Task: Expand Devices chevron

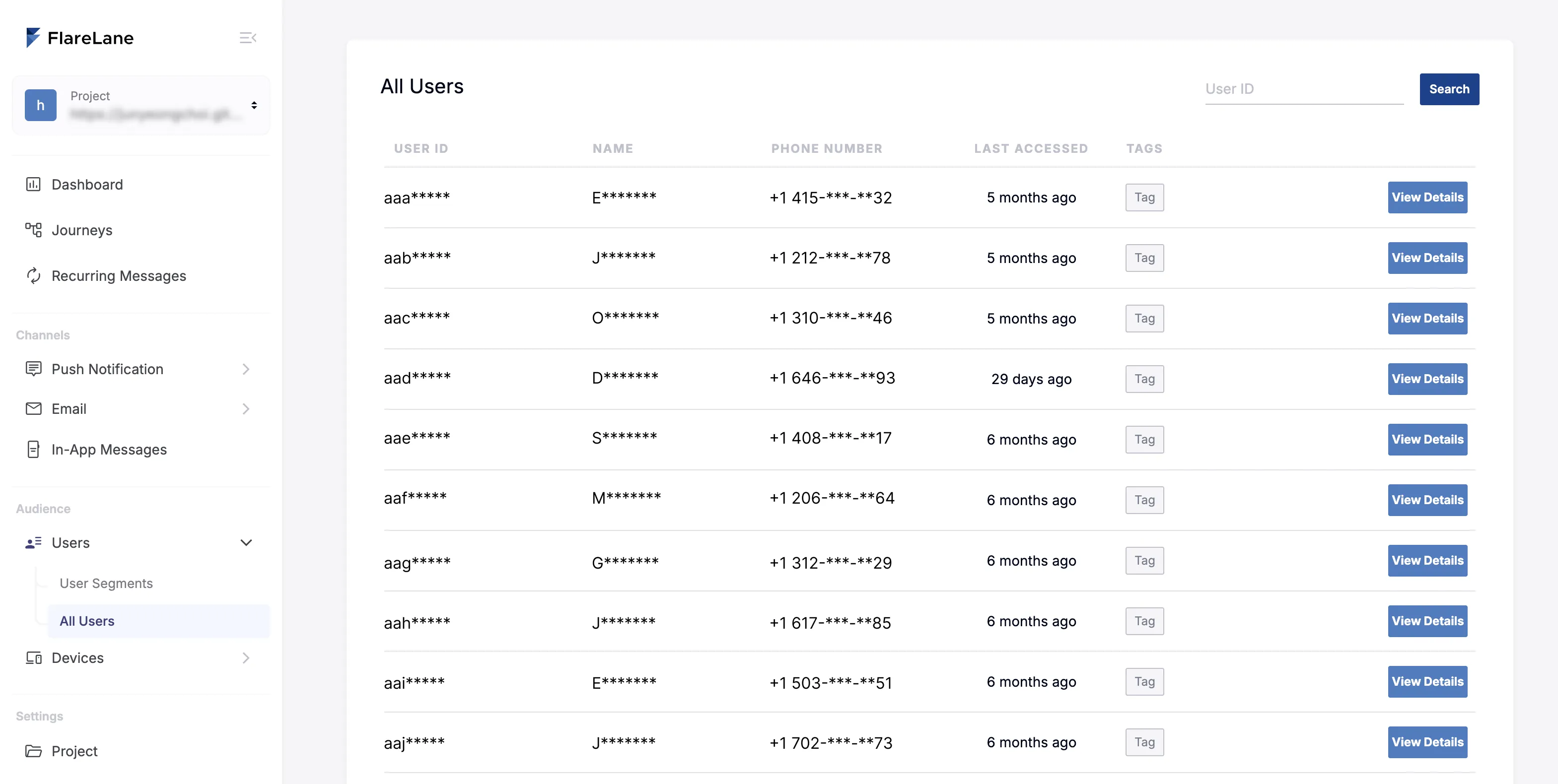Action: point(246,657)
